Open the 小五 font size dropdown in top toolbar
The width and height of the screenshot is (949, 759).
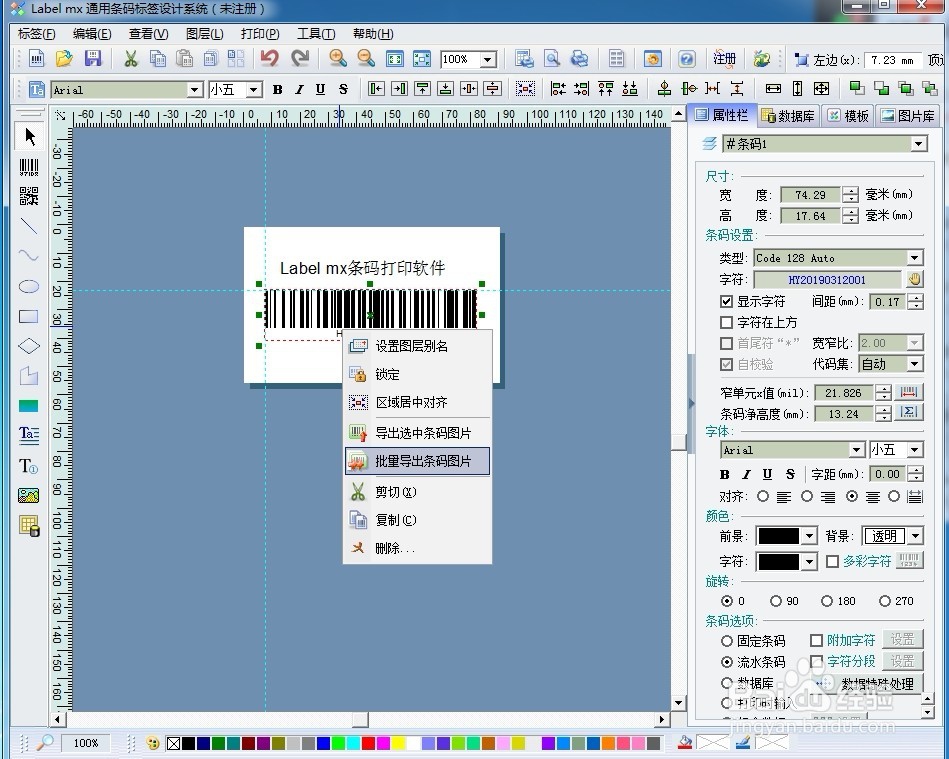(254, 90)
